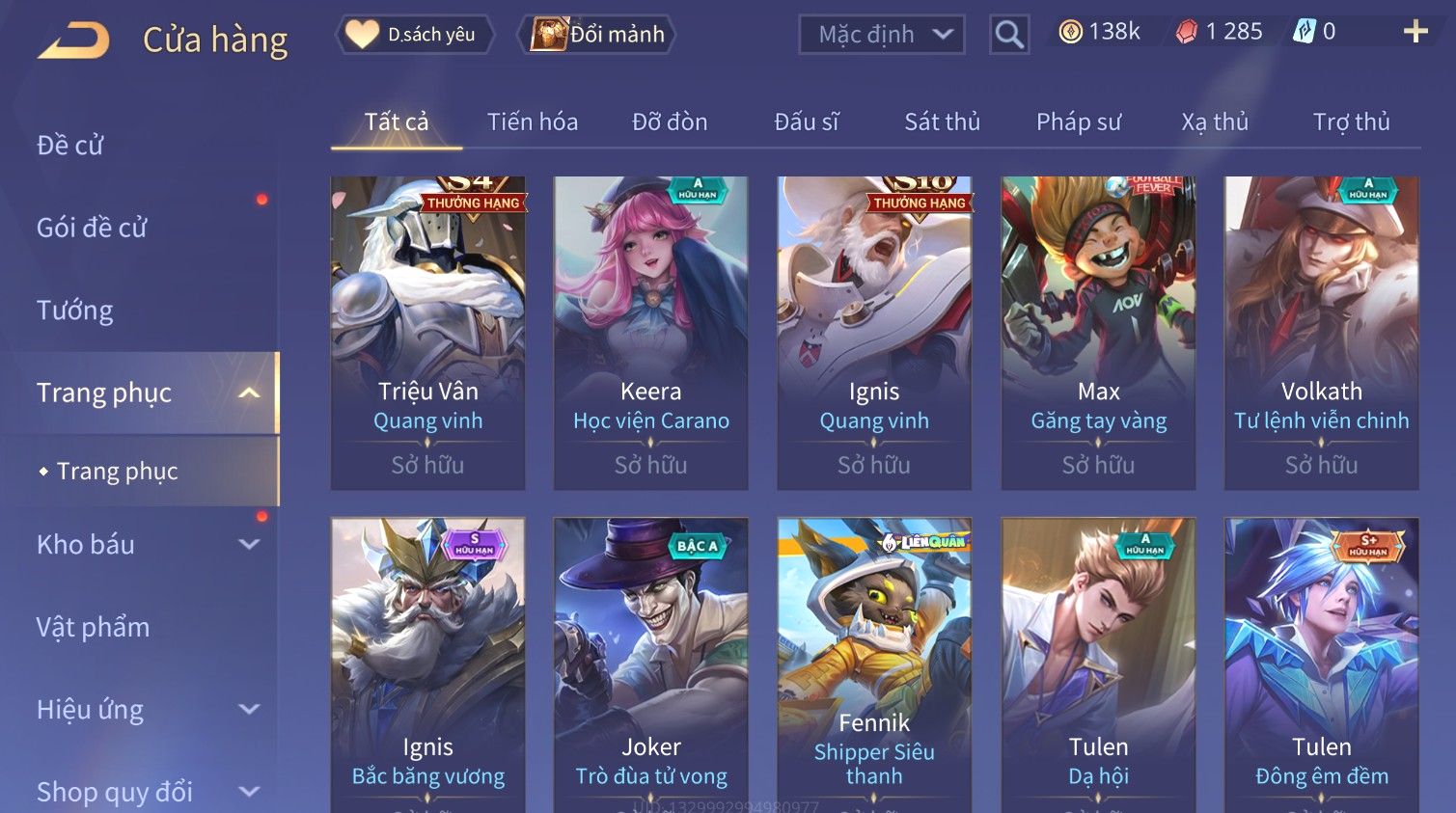
Task: Open the Mặc định sort dropdown
Action: click(882, 35)
